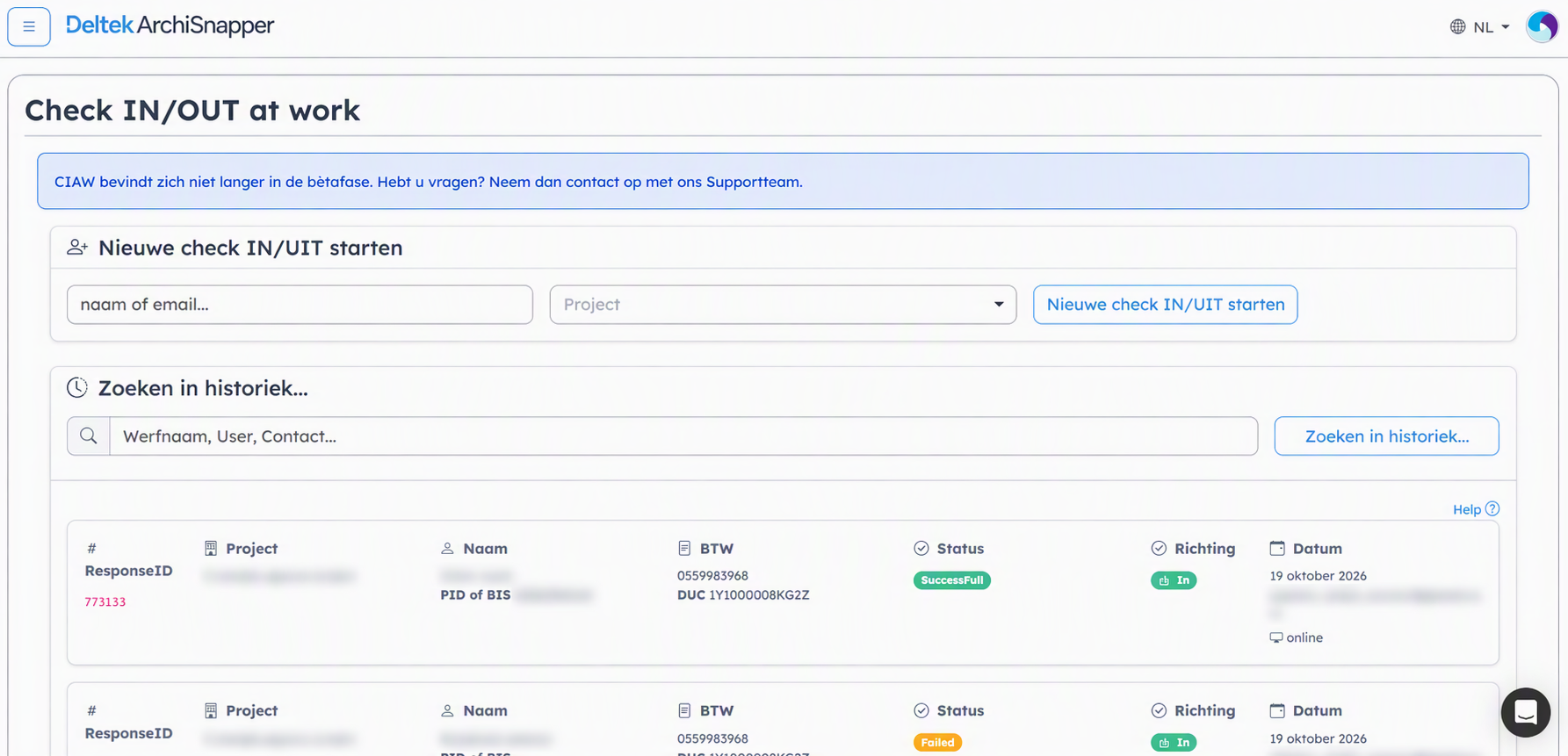
Task: Click the 'In' badge next to SuccessFull
Action: 1174,580
